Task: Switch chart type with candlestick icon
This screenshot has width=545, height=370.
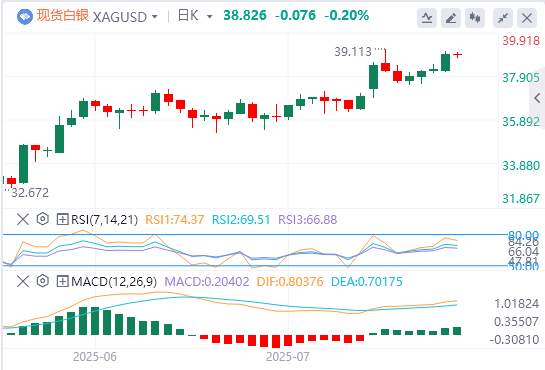Action: [475, 18]
